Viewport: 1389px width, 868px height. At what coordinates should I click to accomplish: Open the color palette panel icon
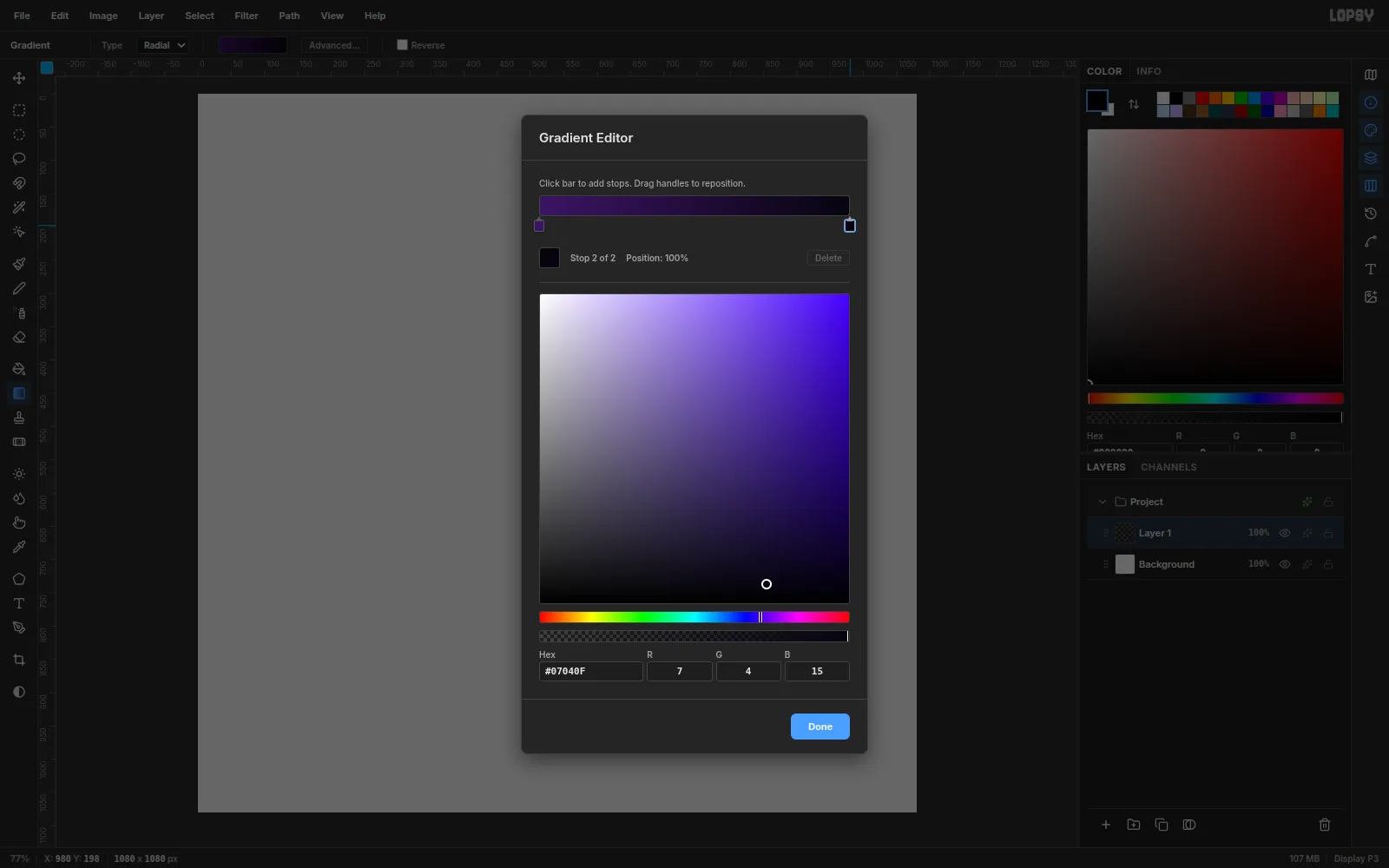pyautogui.click(x=1371, y=130)
